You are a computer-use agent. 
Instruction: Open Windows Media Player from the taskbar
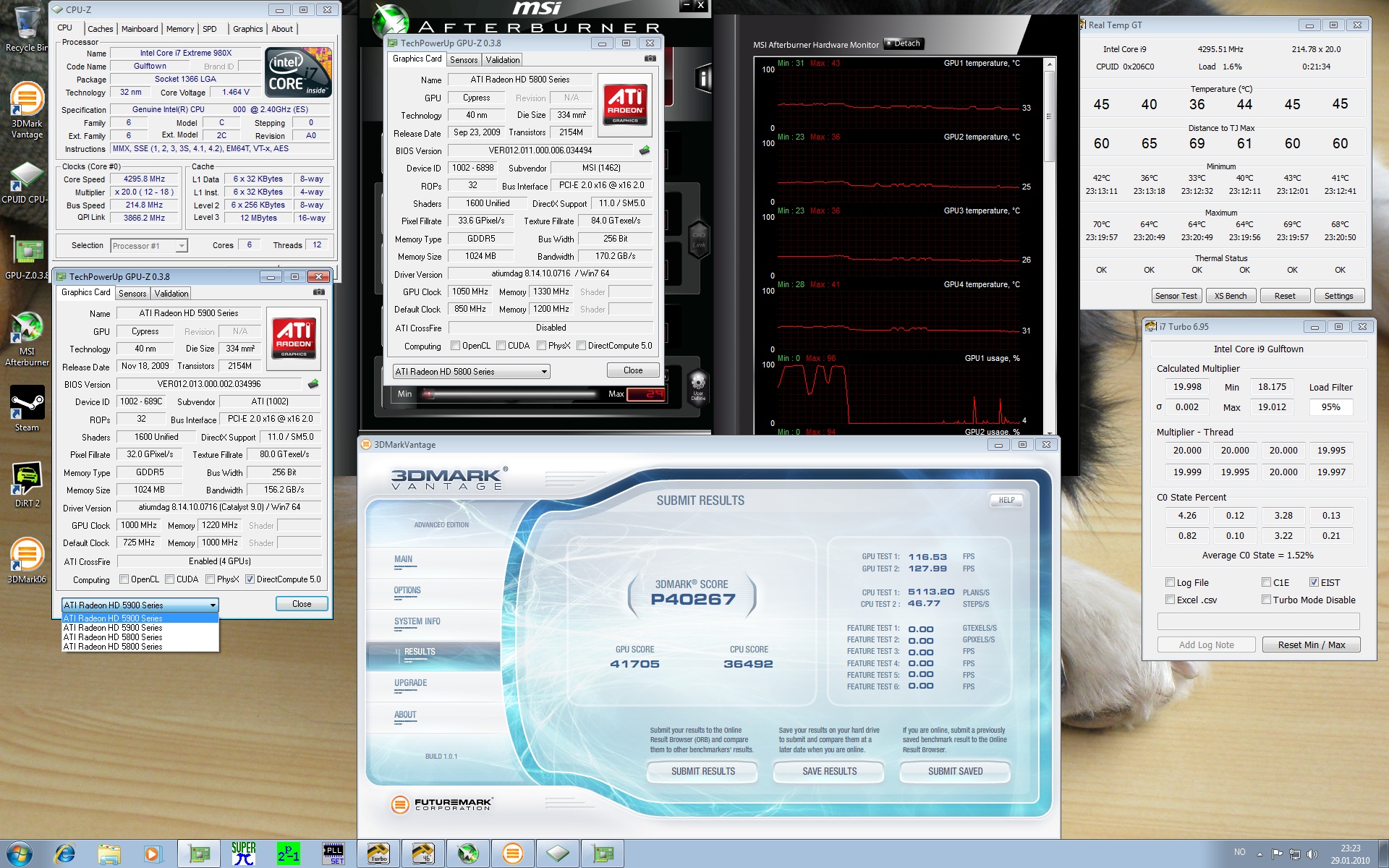(152, 854)
